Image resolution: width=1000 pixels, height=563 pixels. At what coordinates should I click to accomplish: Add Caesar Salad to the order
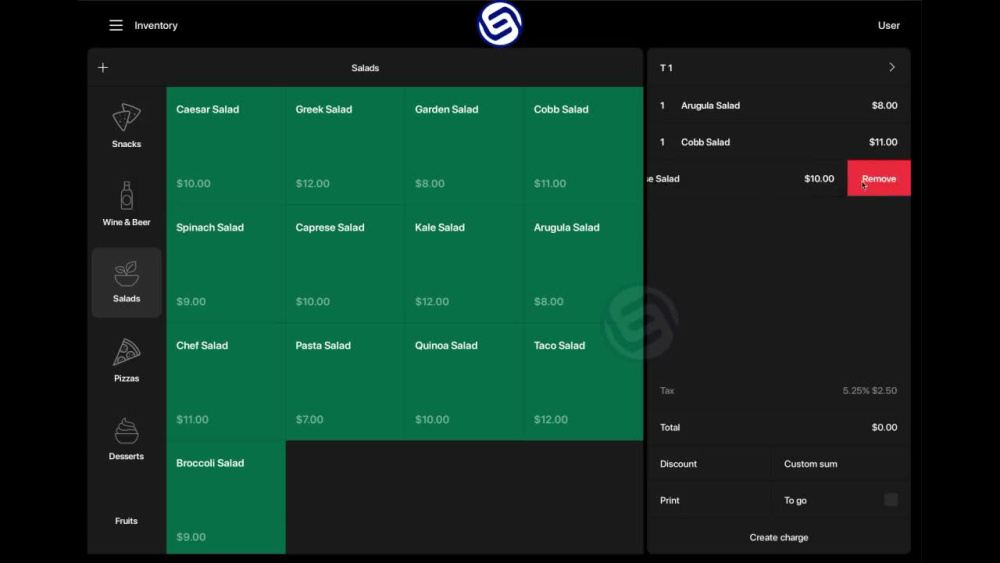click(226, 146)
